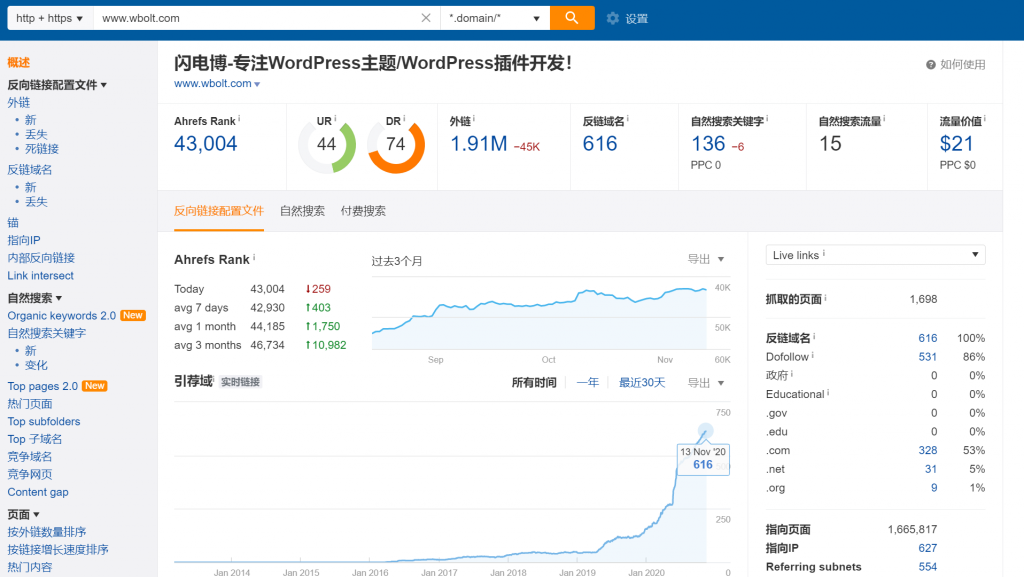Open the http + https protocol dropdown

(50, 18)
